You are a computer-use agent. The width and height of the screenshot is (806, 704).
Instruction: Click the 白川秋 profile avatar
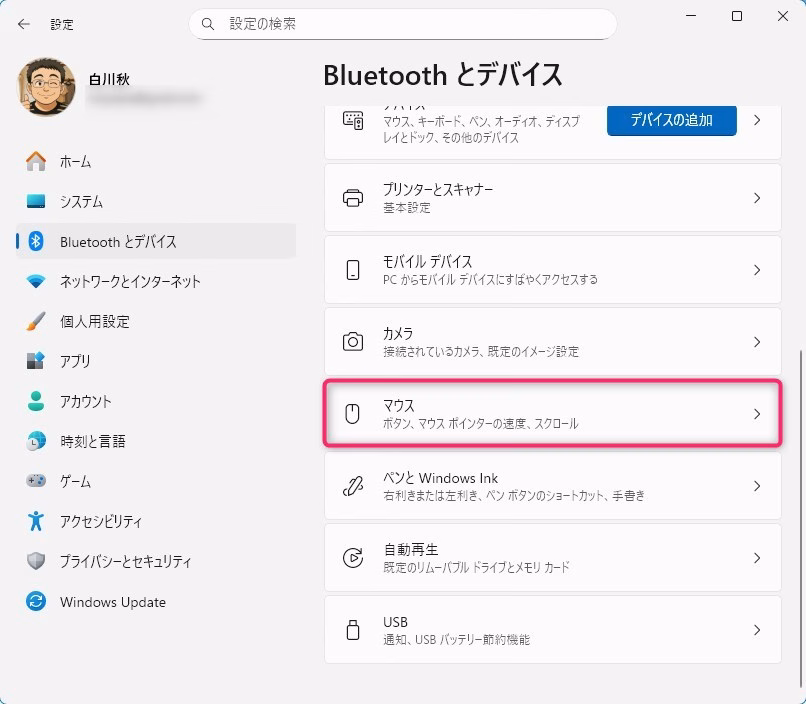[x=46, y=86]
